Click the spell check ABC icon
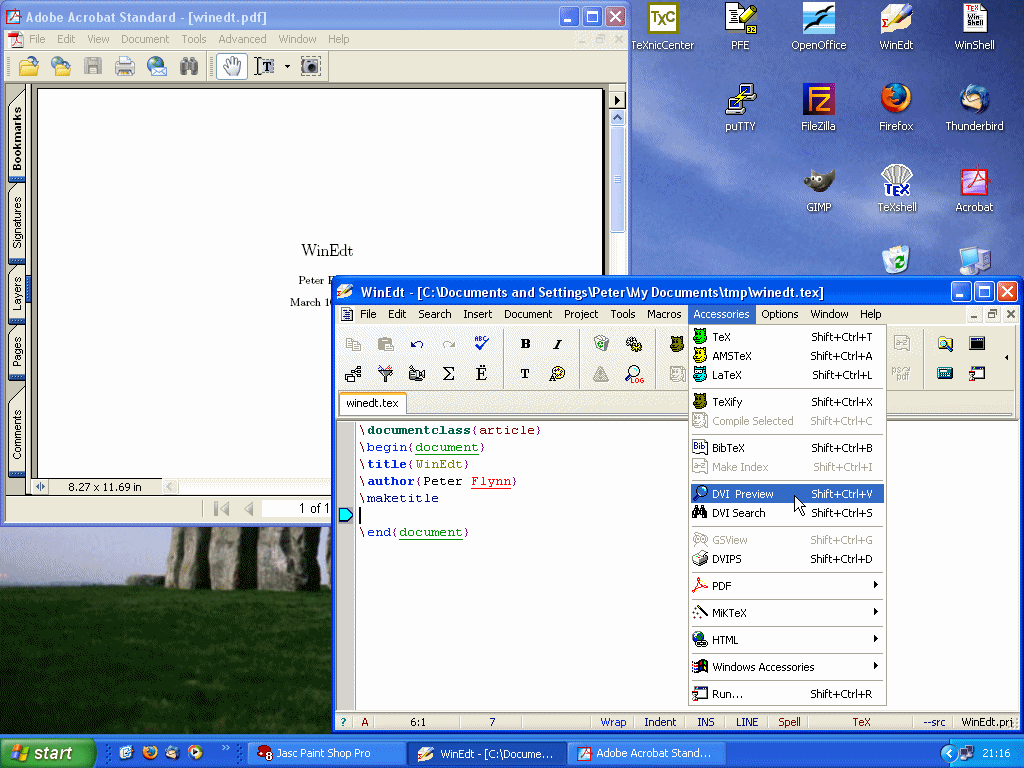 [x=481, y=344]
